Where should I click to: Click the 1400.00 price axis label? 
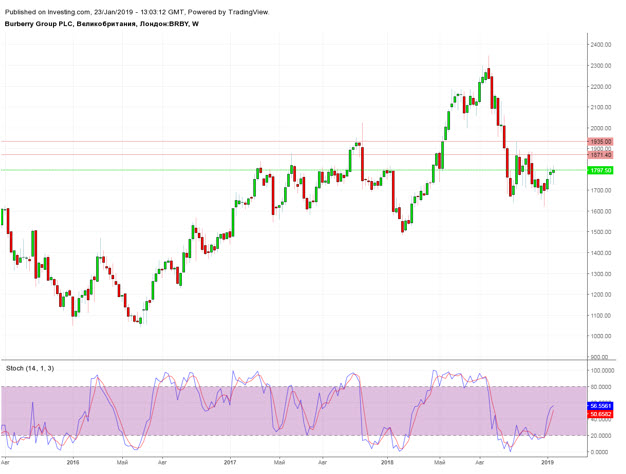tap(600, 253)
